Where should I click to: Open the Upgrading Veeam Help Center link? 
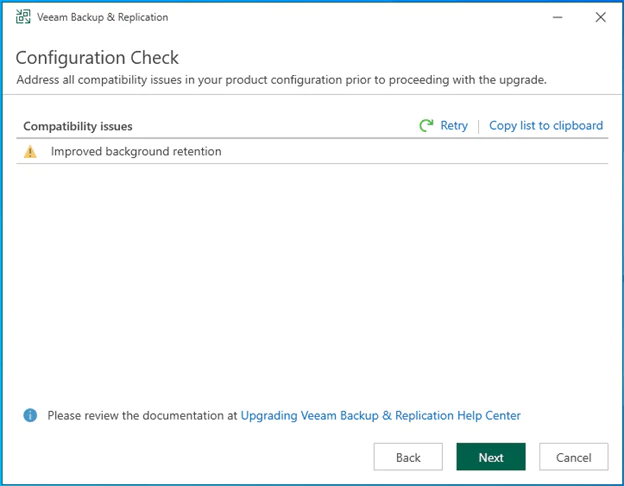[x=380, y=415]
